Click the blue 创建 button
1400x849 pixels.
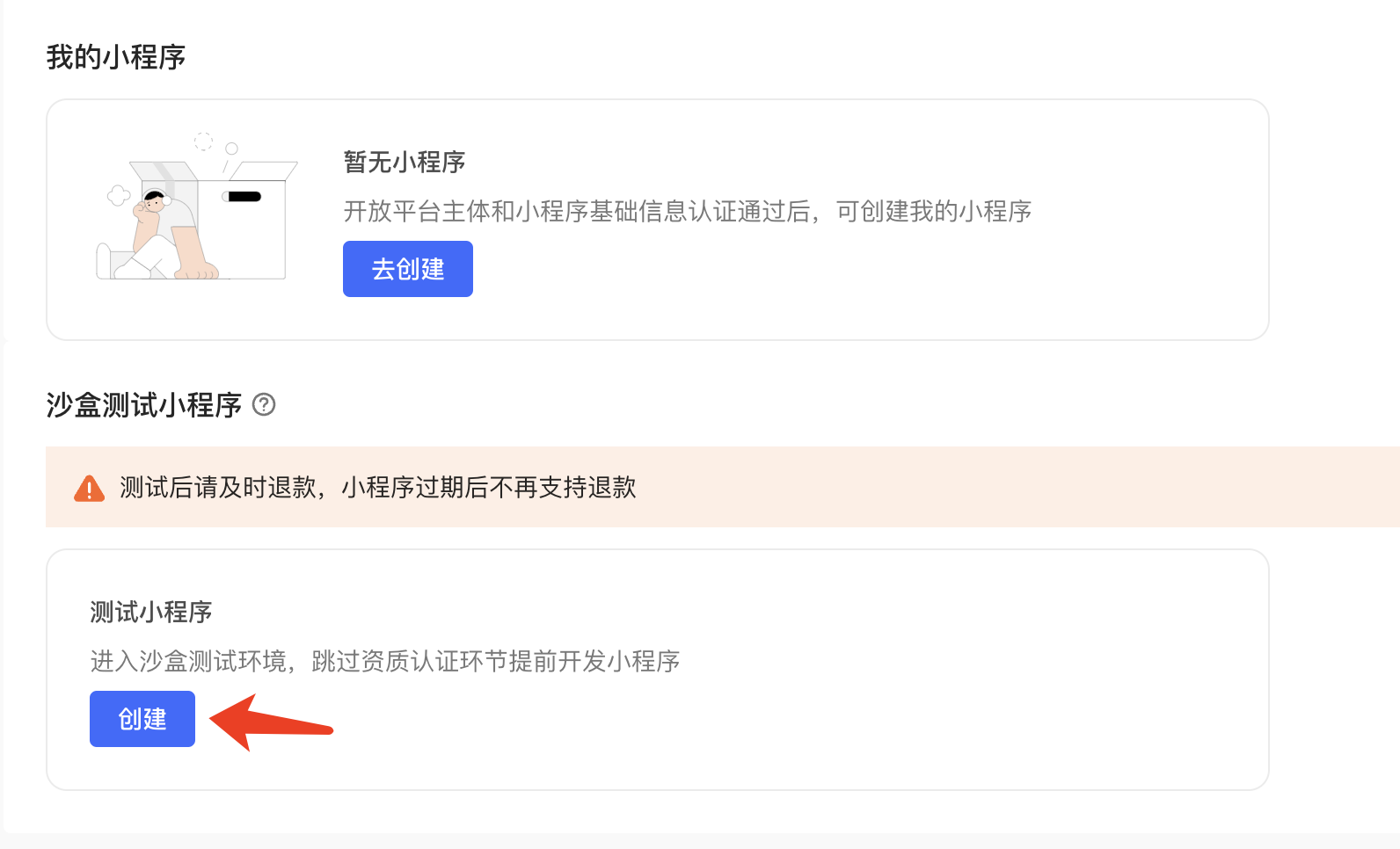coord(142,719)
